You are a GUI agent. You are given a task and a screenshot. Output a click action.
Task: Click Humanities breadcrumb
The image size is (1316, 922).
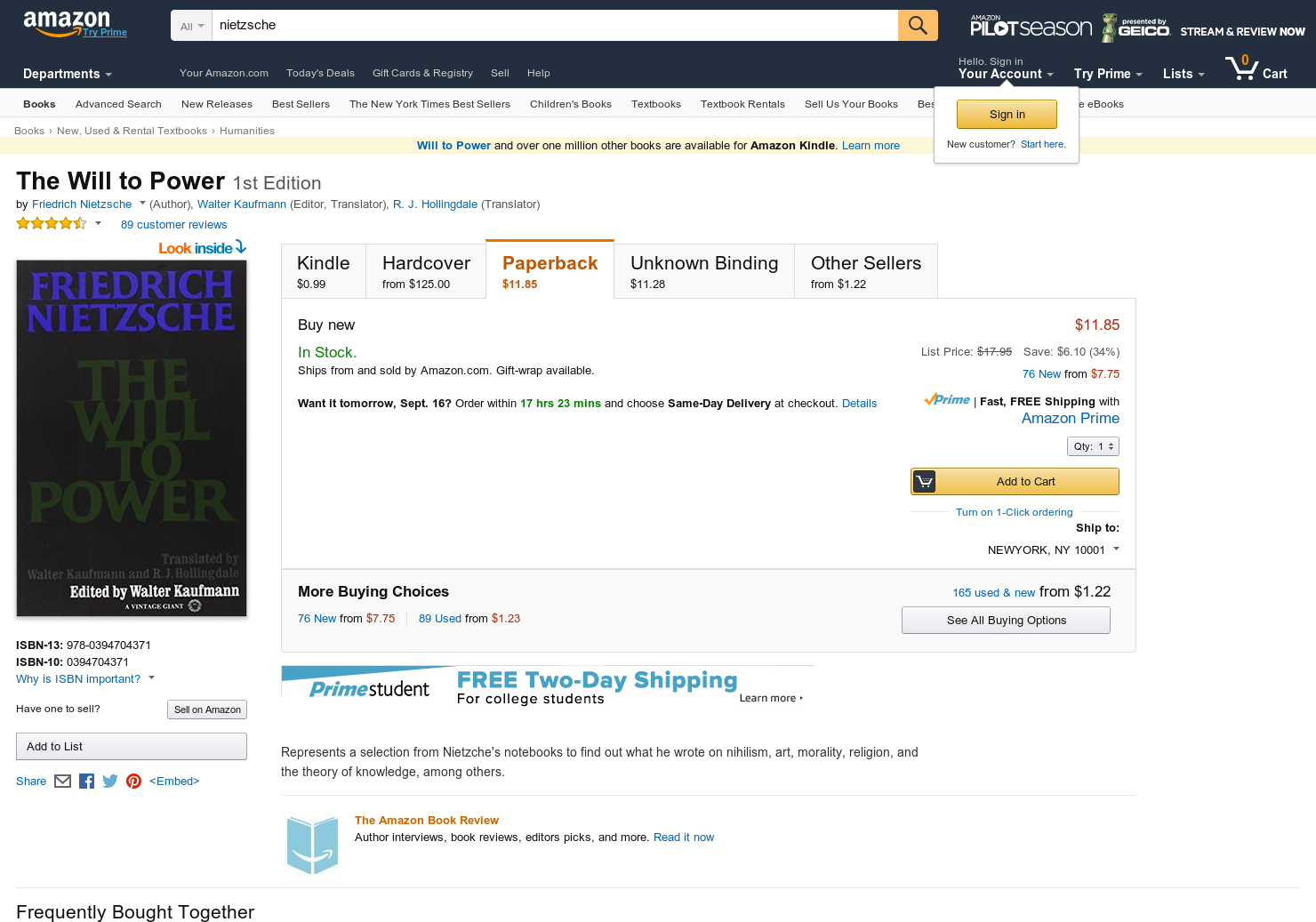click(x=247, y=131)
